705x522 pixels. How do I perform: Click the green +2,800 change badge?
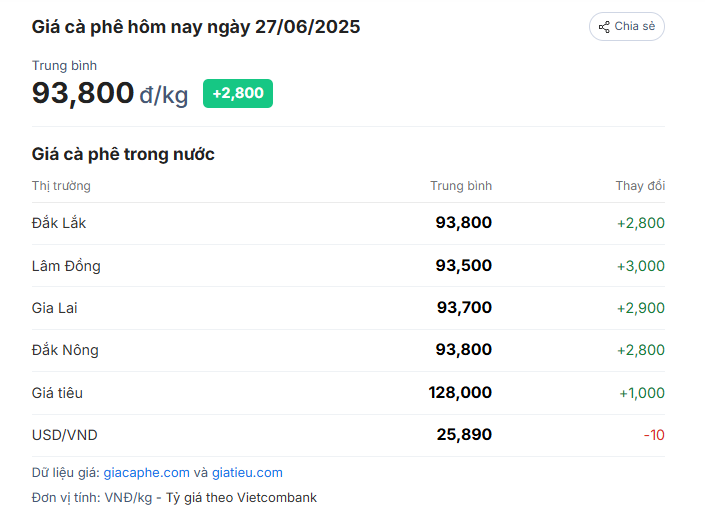238,94
